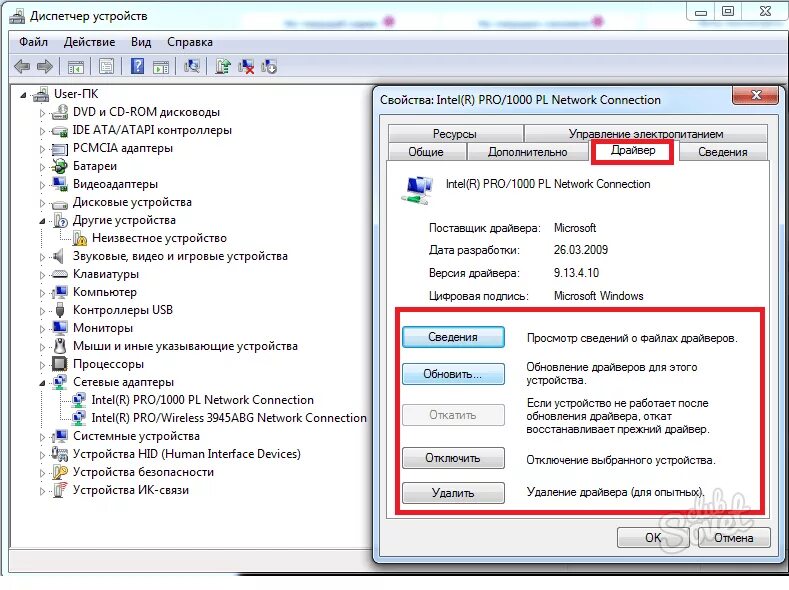The width and height of the screenshot is (789, 590).
Task: Click the Обновить... button
Action: [453, 374]
